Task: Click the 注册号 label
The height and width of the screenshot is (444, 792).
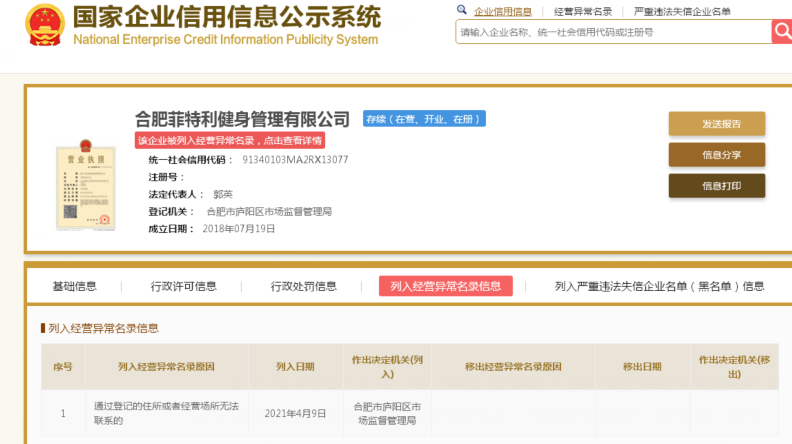Action: [x=167, y=177]
